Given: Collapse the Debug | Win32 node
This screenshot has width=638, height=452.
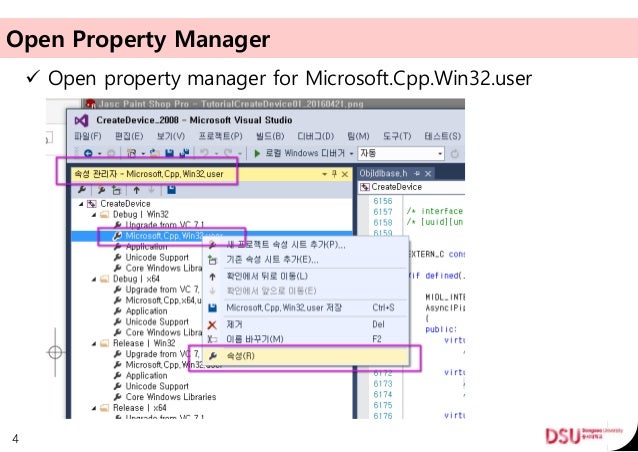Looking at the screenshot, I should (x=94, y=214).
